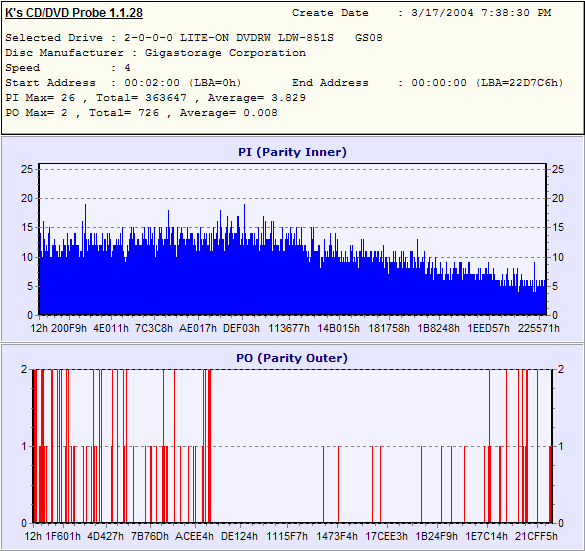Click the End Address LBA=22D7C6h value

pyautogui.click(x=487, y=83)
